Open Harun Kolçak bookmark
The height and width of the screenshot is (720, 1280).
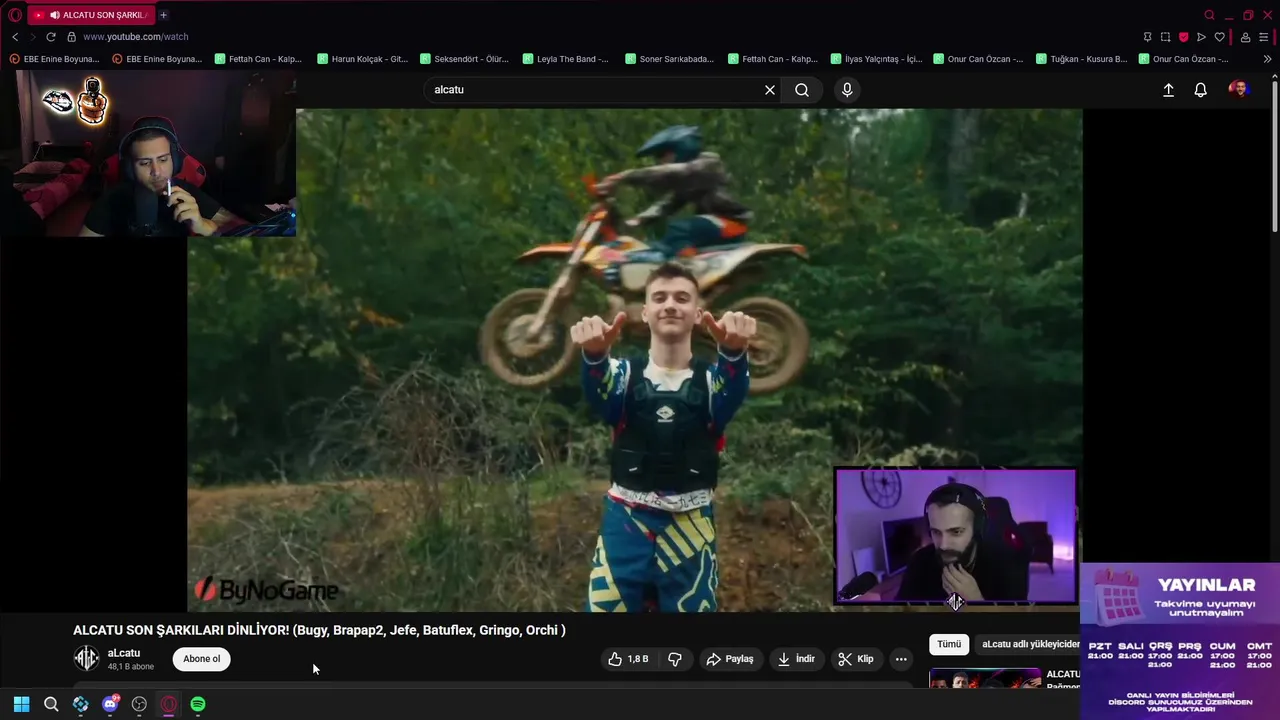coord(362,59)
